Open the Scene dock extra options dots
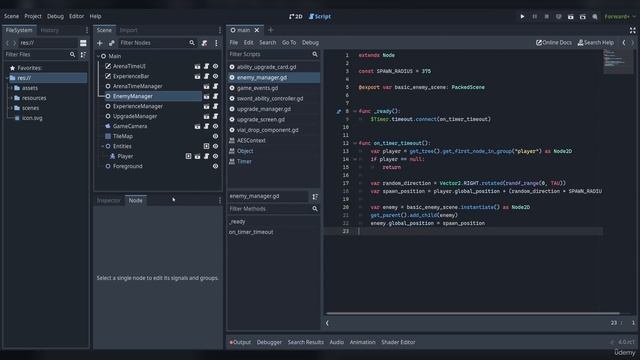 click(216, 43)
